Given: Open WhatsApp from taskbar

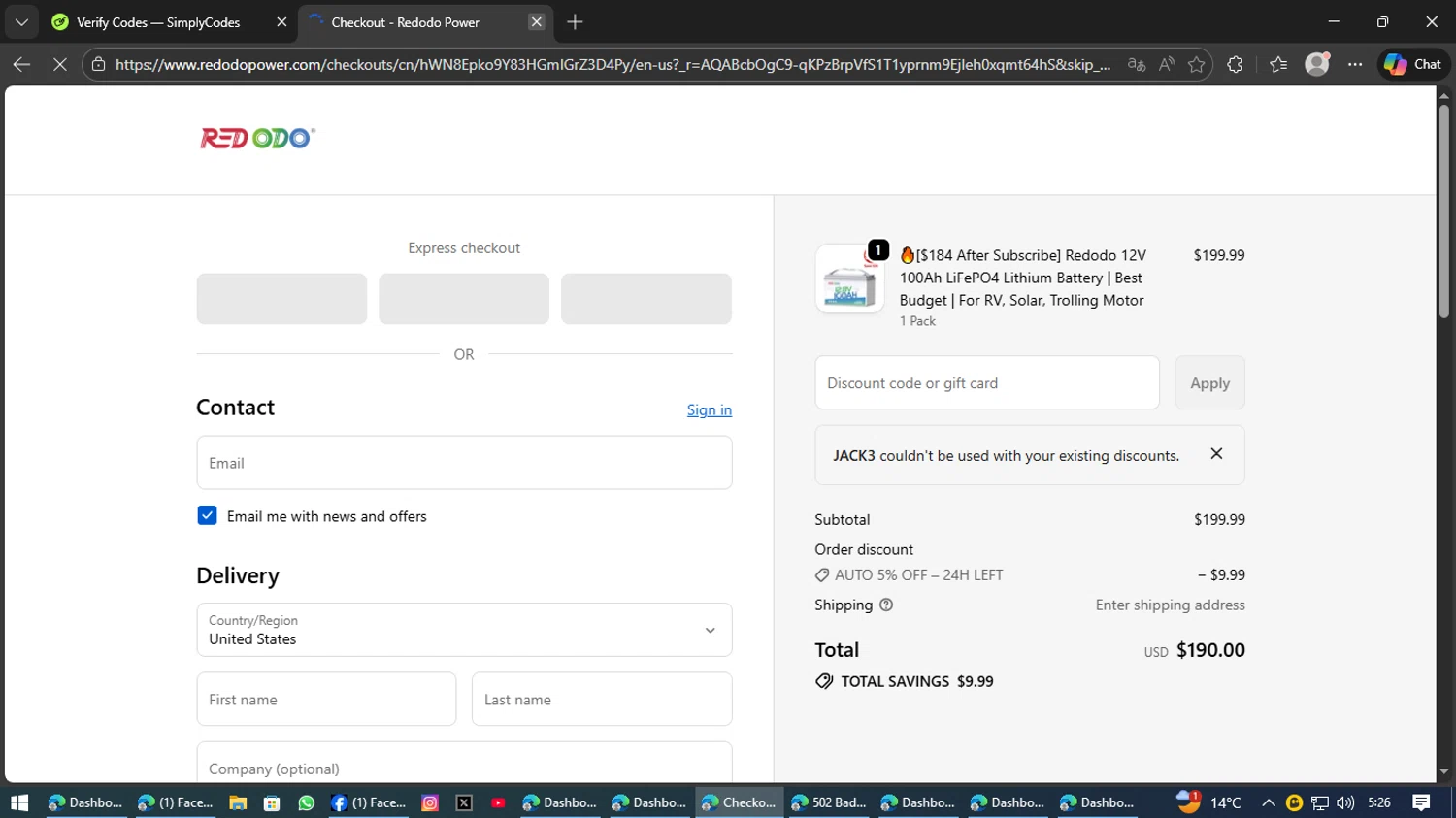Looking at the screenshot, I should click(x=307, y=802).
